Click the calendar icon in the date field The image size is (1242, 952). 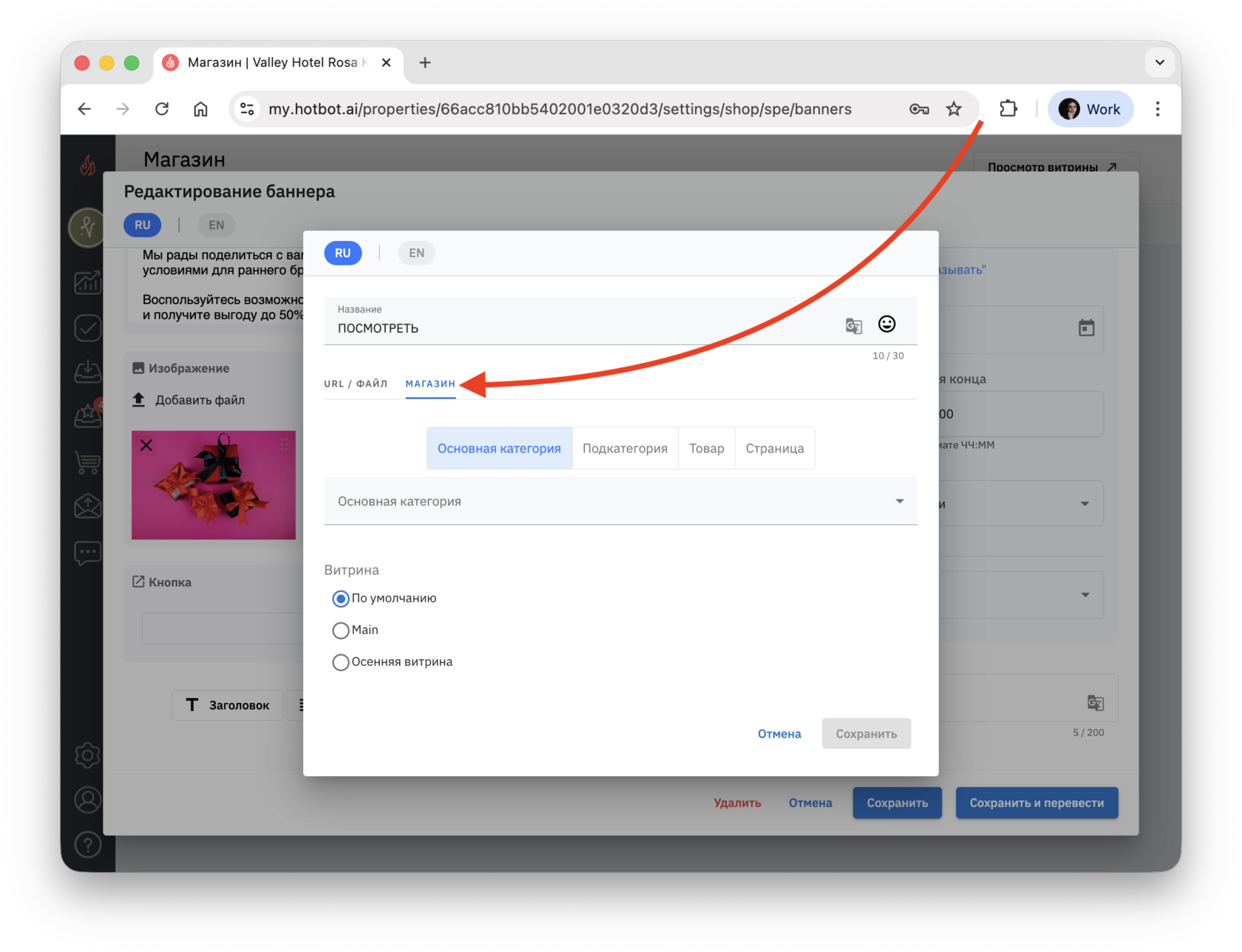click(x=1086, y=327)
